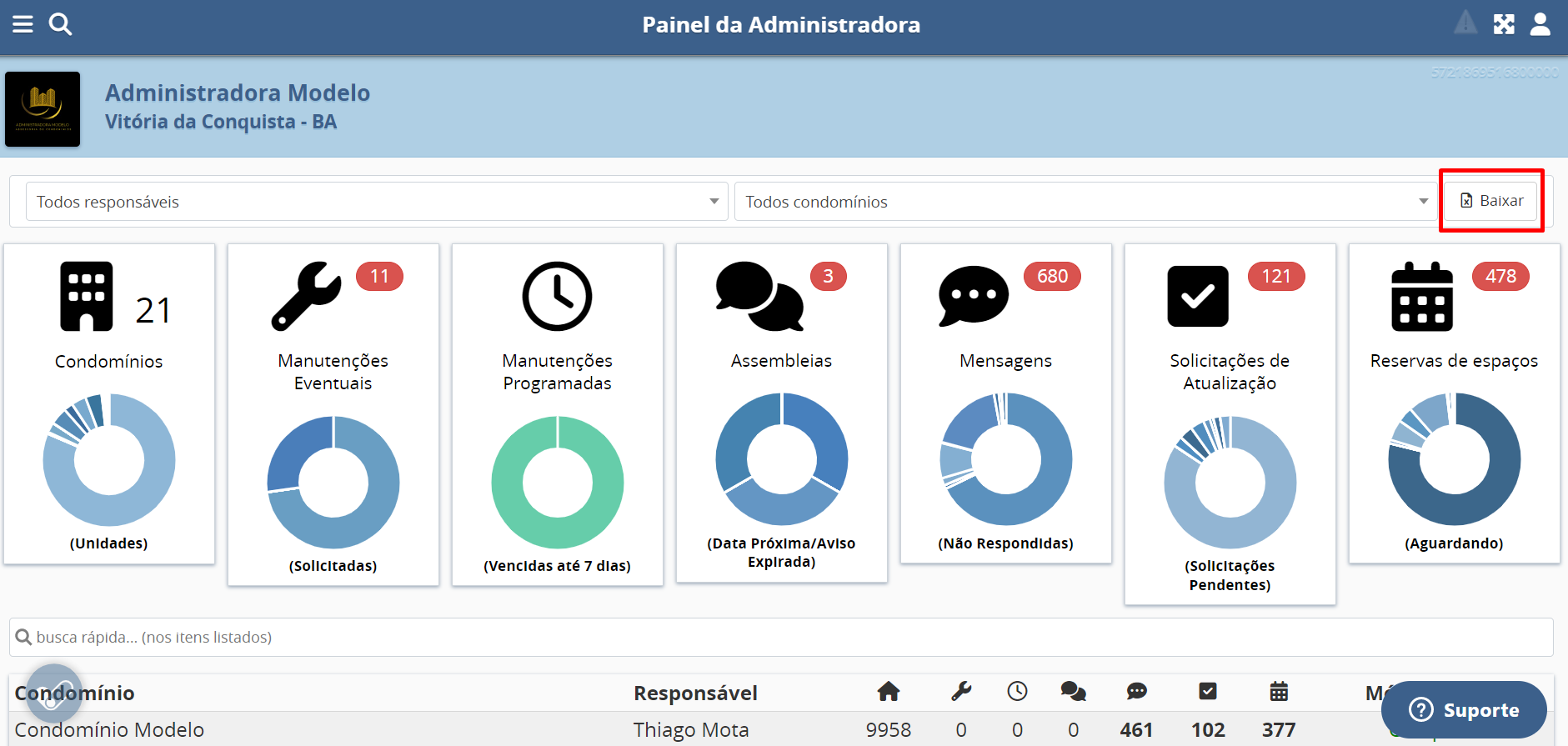Expand the Todos responsáveis dropdown
Screen dimensions: 1568x746
(x=377, y=202)
